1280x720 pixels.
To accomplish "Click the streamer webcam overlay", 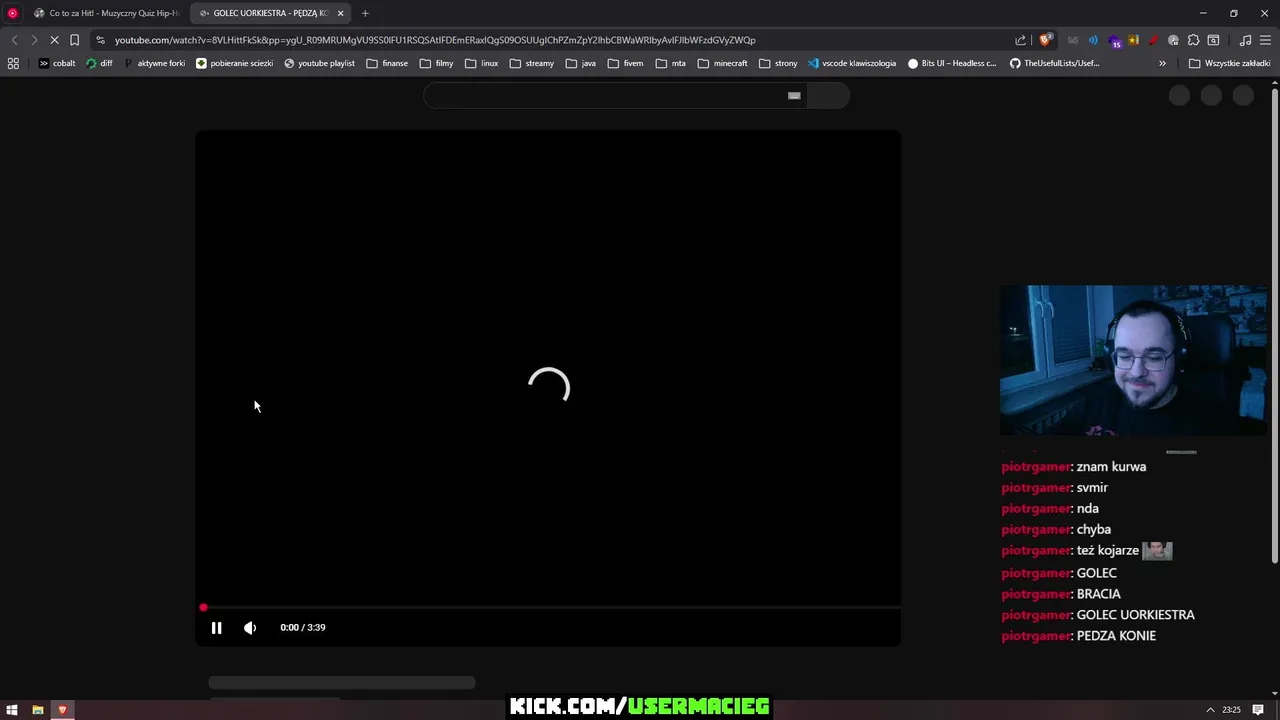I will pos(1133,360).
